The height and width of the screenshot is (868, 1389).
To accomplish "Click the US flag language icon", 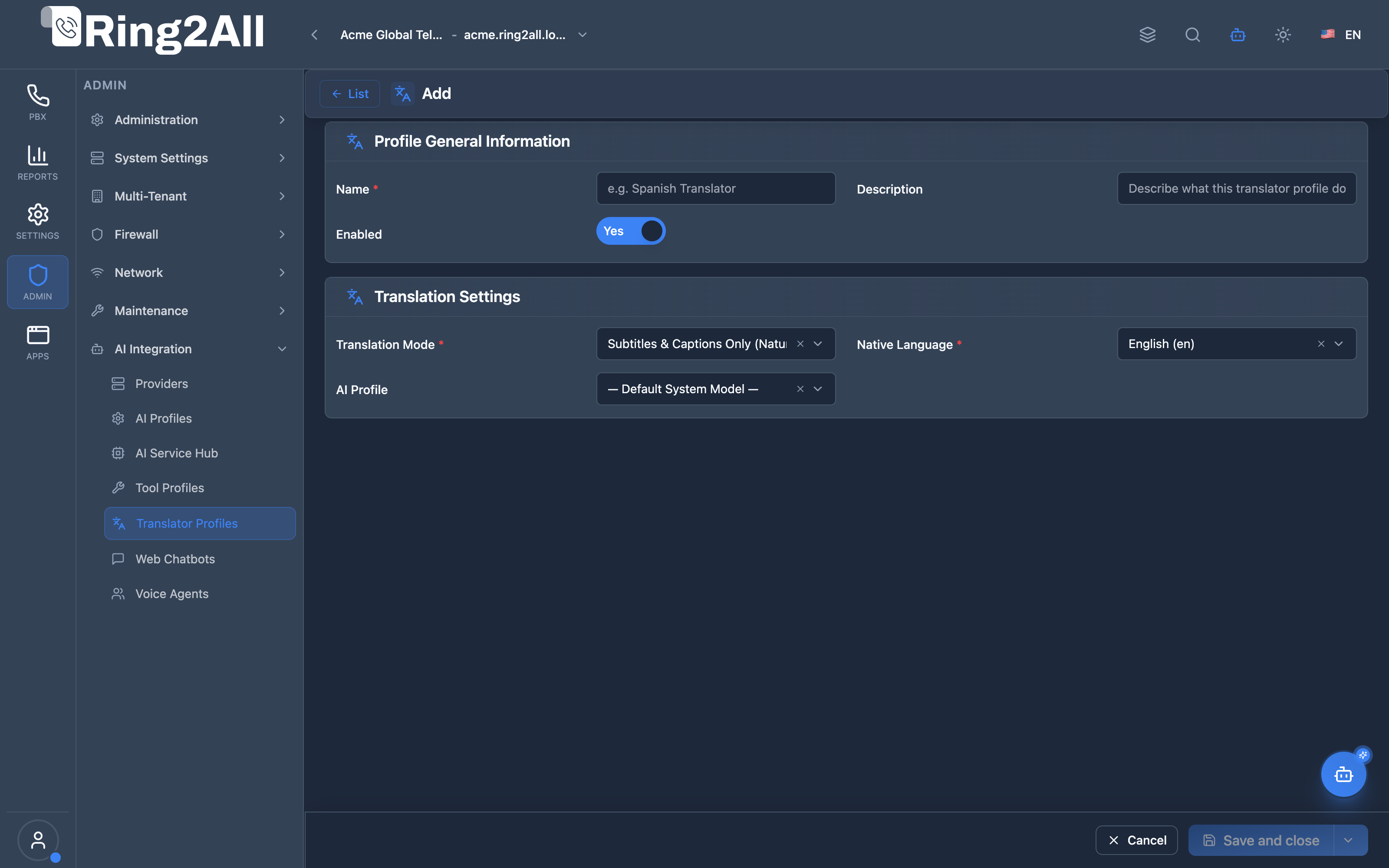I will [1328, 34].
